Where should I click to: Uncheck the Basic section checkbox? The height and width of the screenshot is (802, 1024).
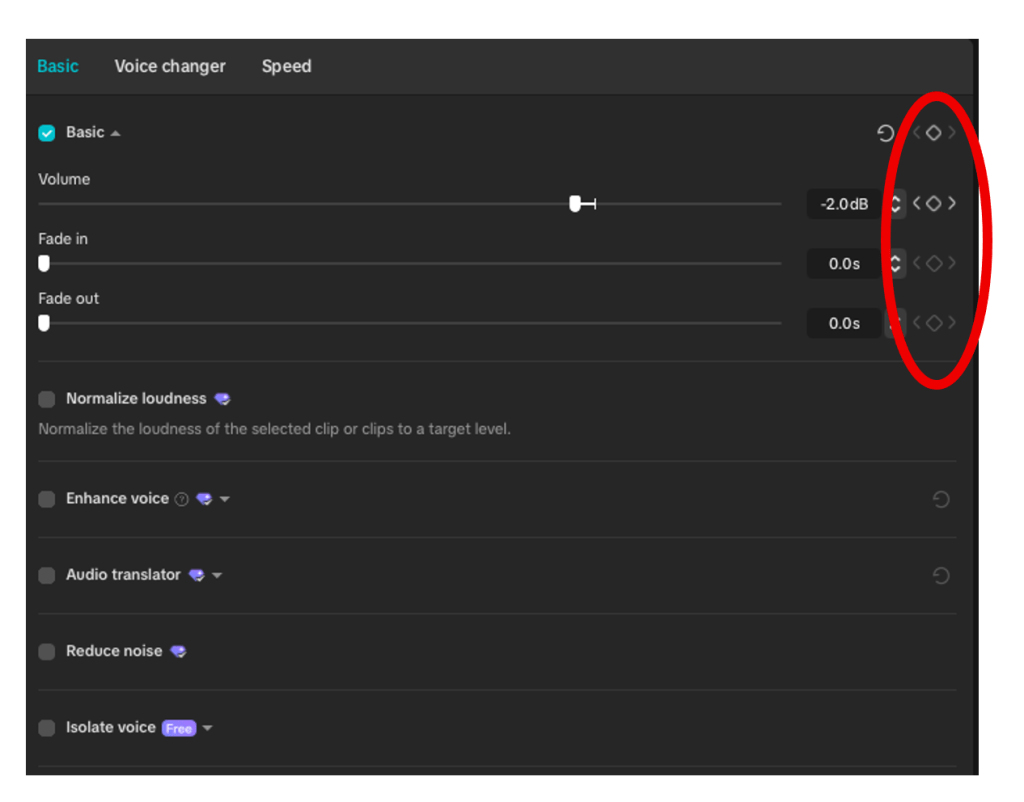pos(47,133)
